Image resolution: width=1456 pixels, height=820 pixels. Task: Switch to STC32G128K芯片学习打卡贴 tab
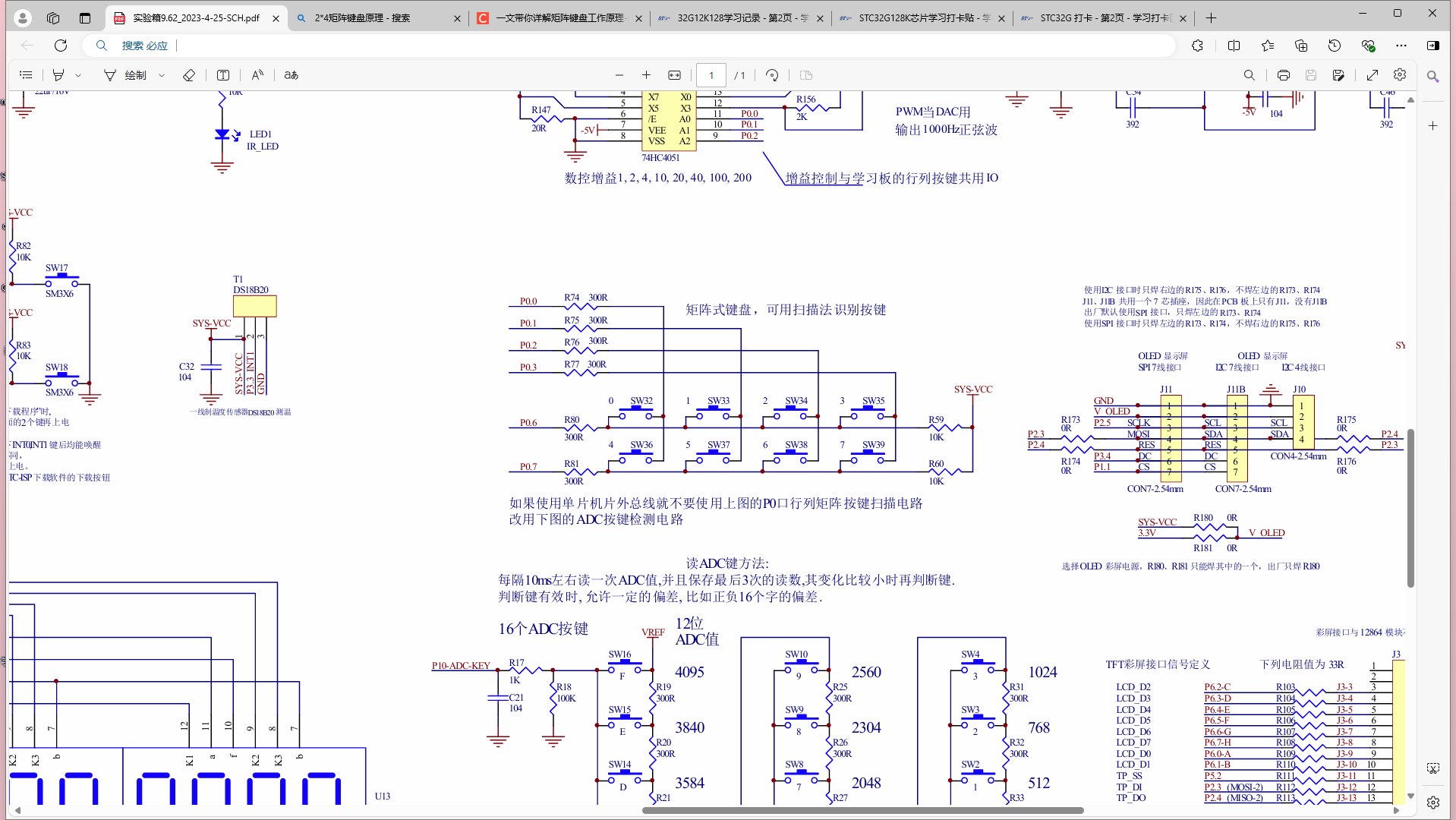[922, 18]
